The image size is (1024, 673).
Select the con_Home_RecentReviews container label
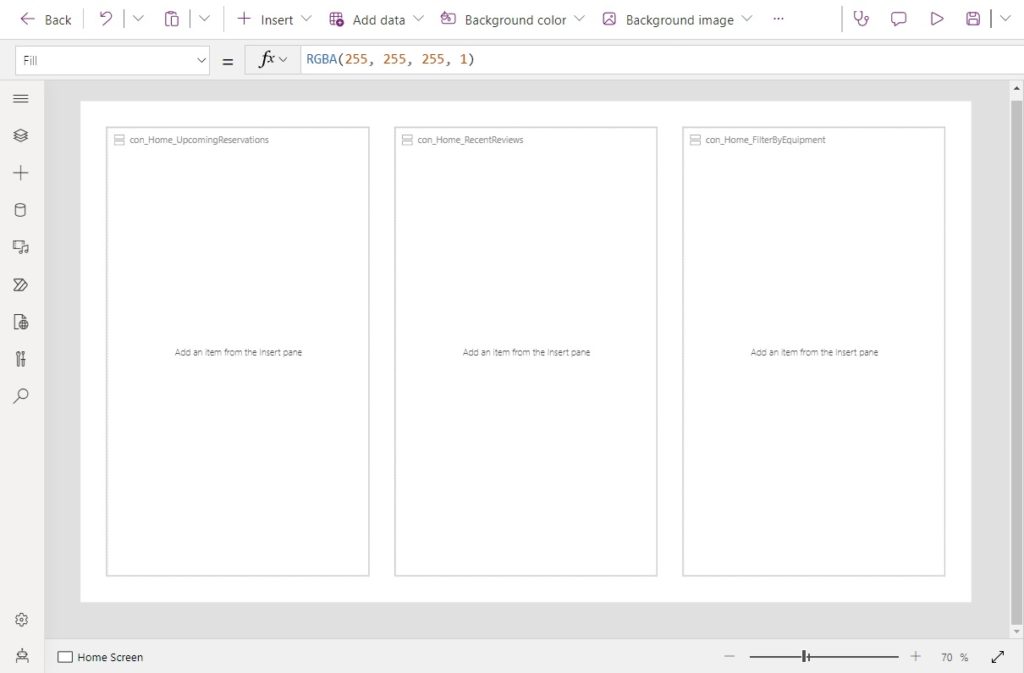tap(470, 140)
